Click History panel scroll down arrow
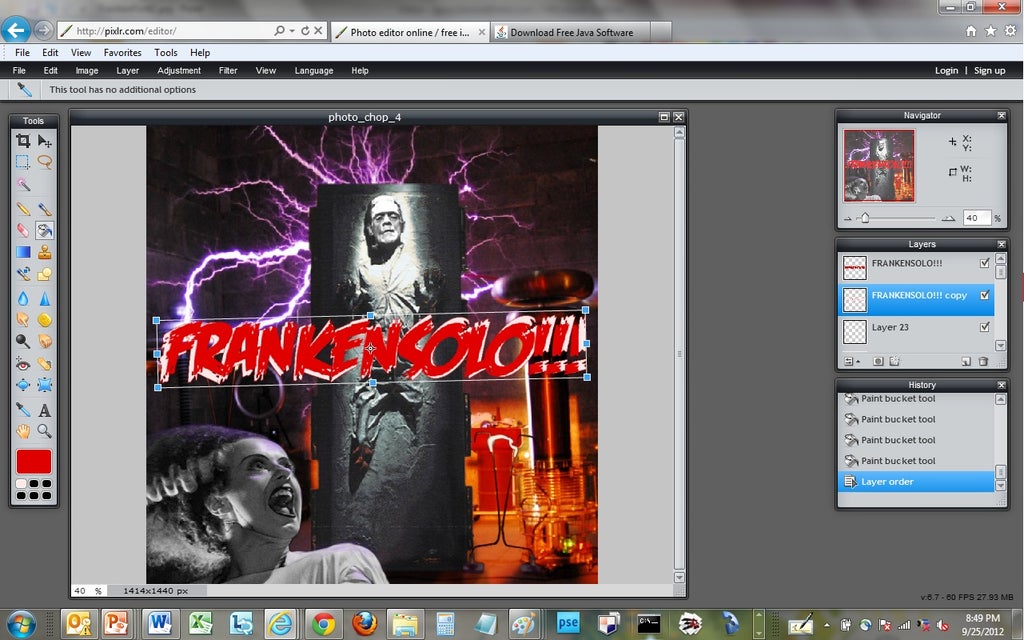Viewport: 1024px width, 640px height. point(1000,486)
